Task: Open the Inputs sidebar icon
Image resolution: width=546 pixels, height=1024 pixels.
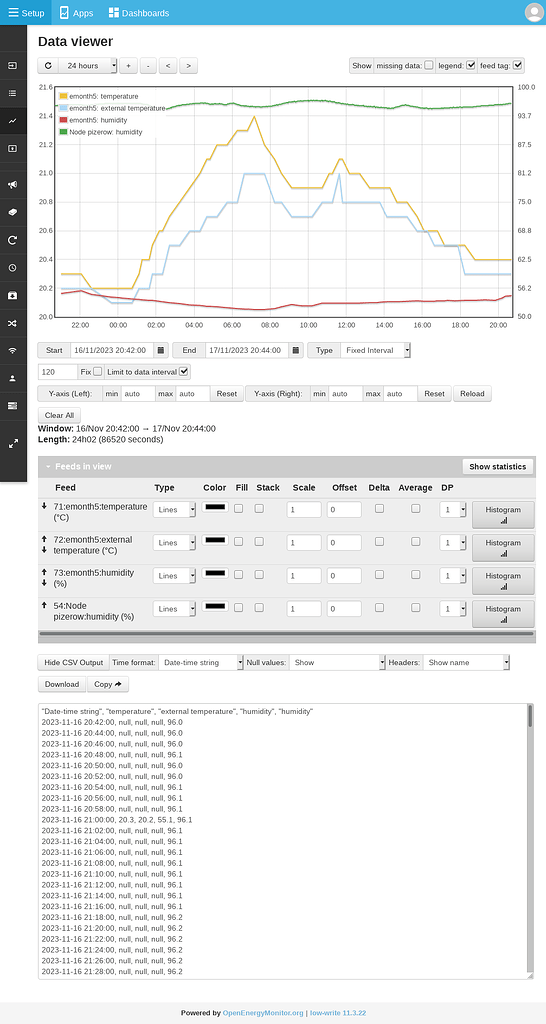Action: click(12, 66)
